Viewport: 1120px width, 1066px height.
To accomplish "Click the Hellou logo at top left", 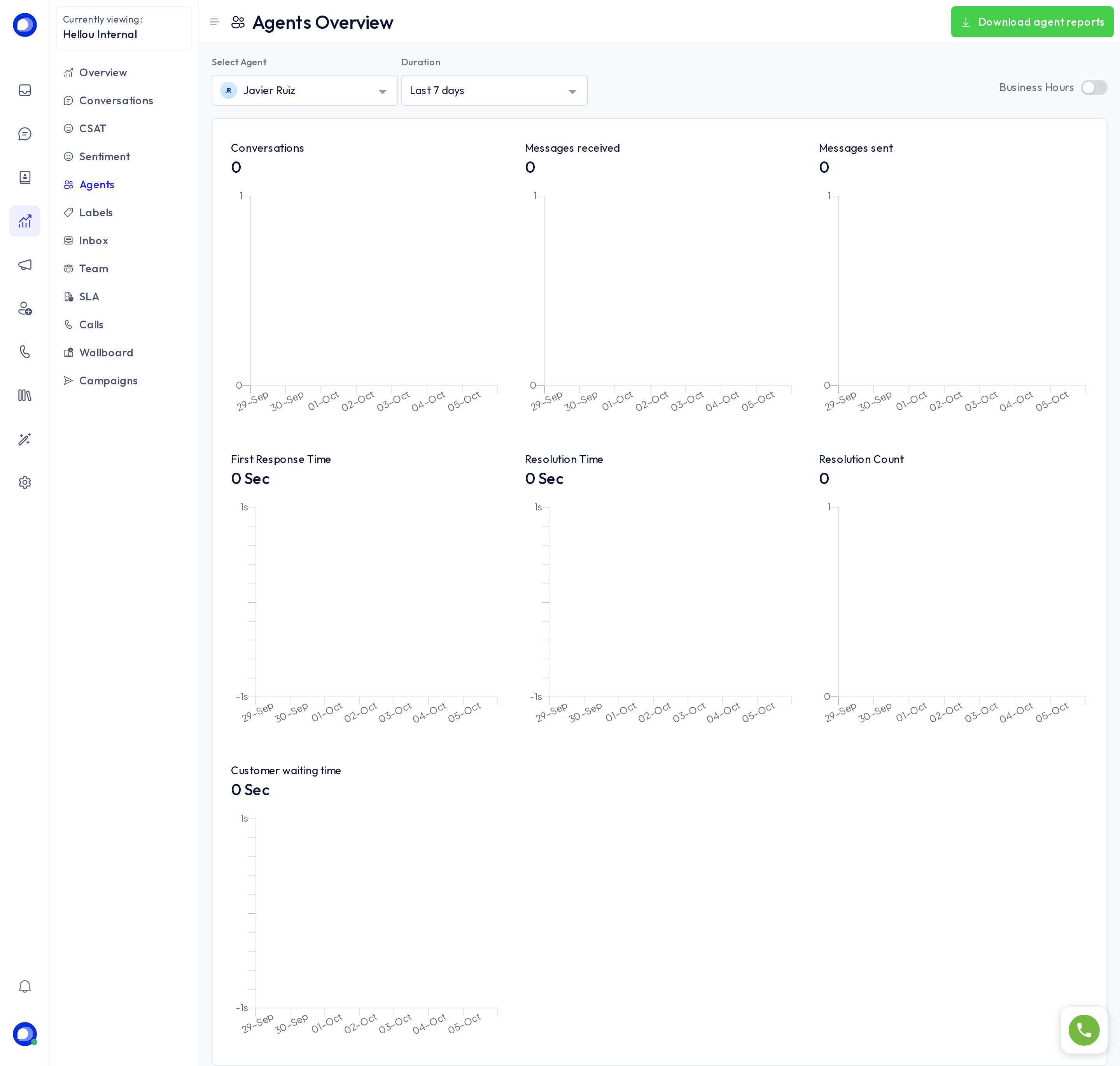I will (x=24, y=25).
